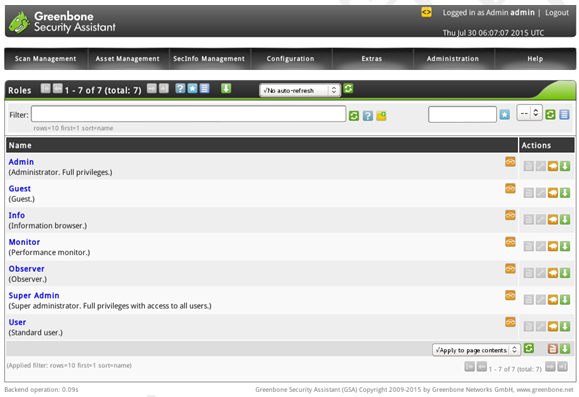579x397 pixels.
Task: Open the User role link
Action: coord(17,322)
